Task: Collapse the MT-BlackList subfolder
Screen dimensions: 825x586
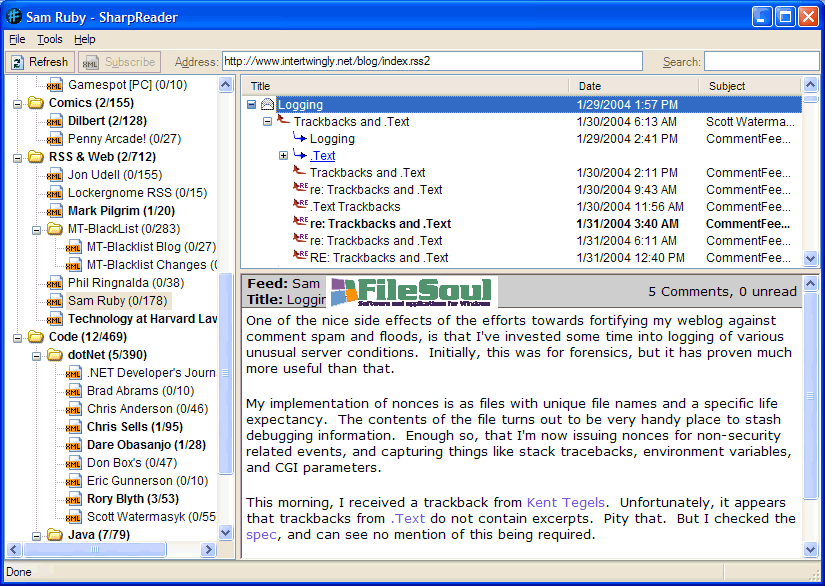Action: pyautogui.click(x=36, y=230)
